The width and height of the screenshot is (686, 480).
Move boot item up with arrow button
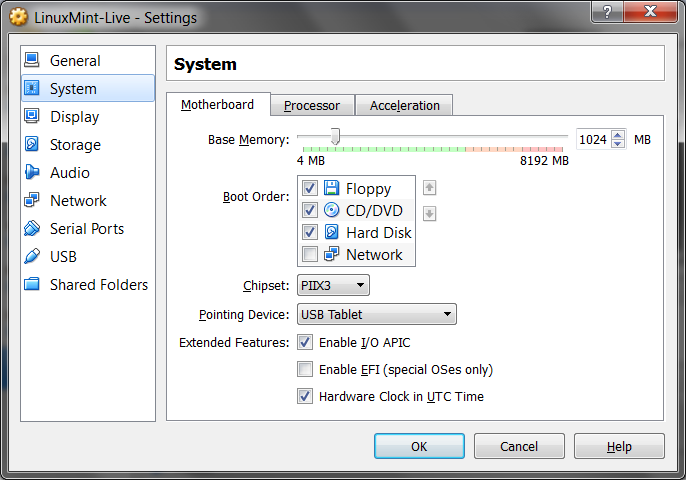tap(430, 188)
